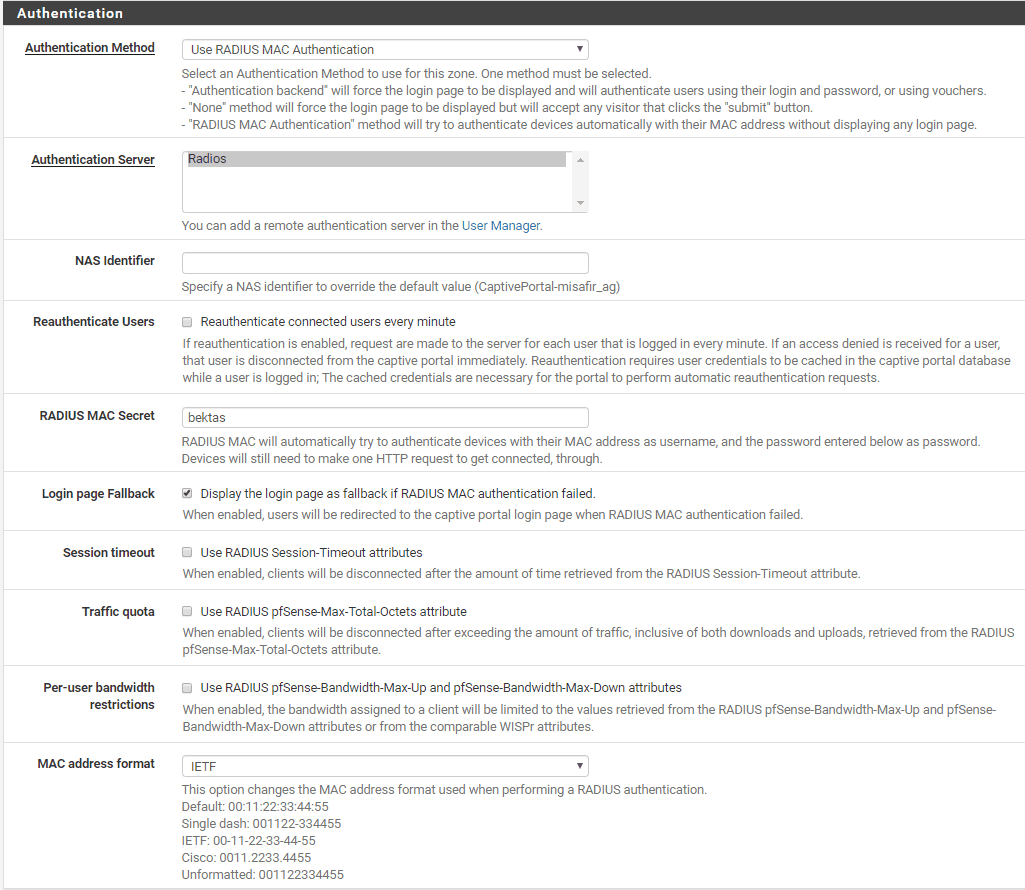Uncheck the login page fallback checkbox
Viewport: 1025px width, 890px height.
tap(187, 493)
